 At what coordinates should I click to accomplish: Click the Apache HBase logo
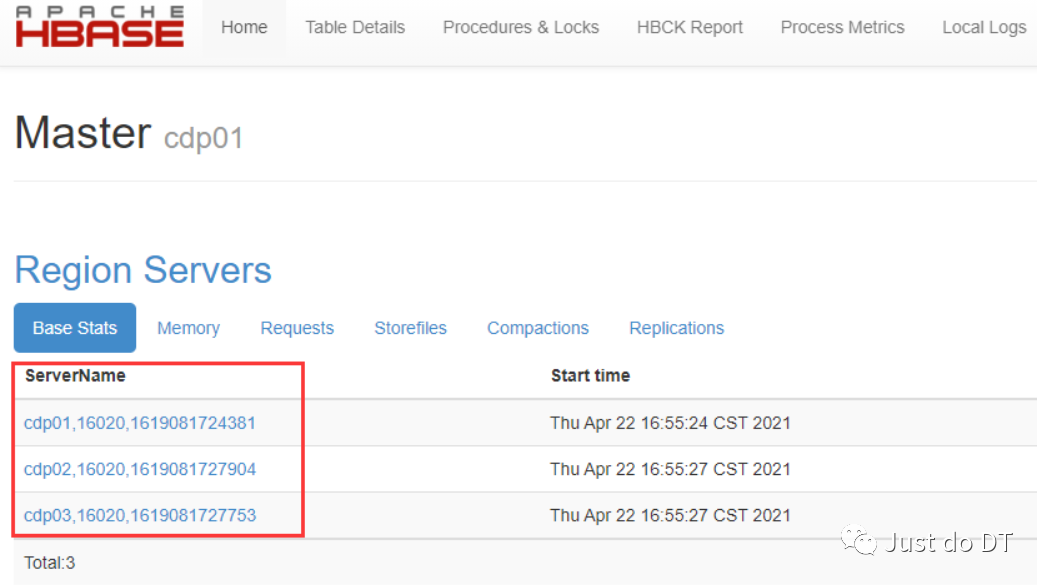[x=100, y=27]
